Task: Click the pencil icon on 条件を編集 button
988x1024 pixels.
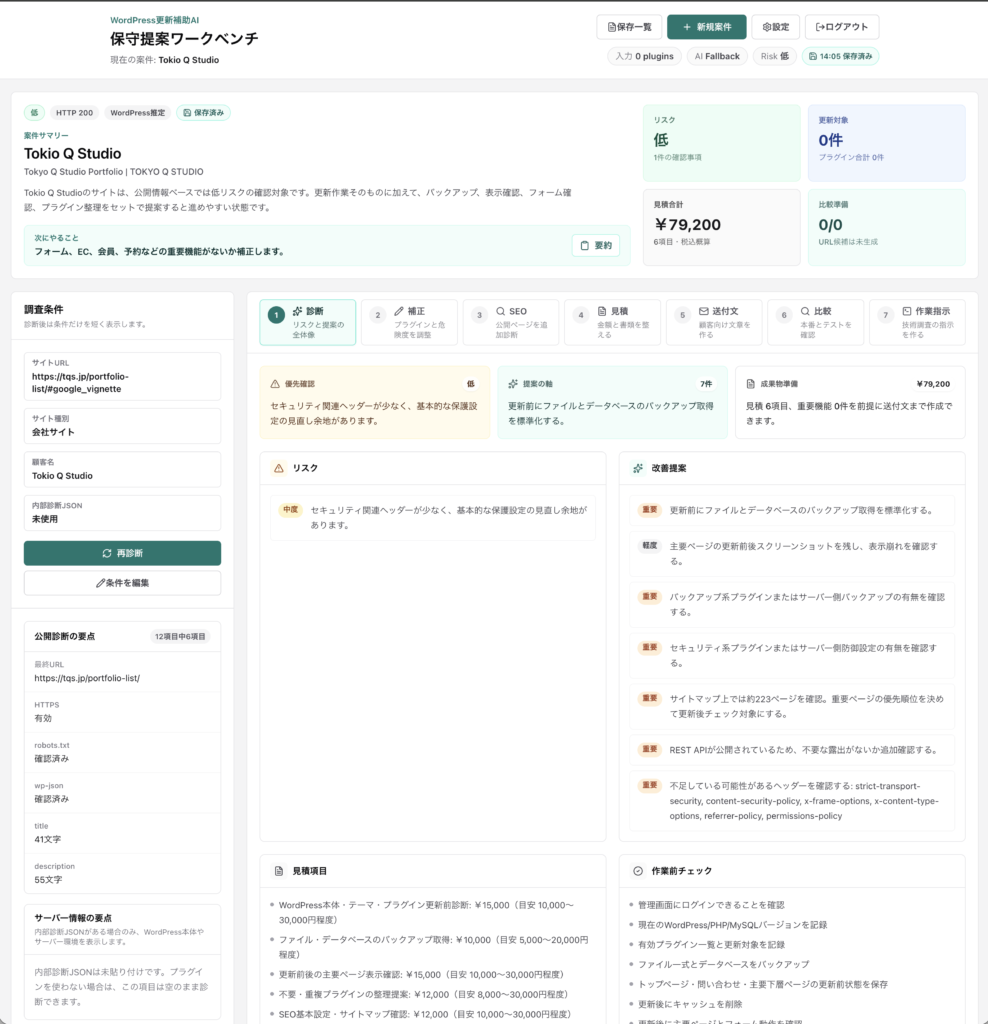Action: point(100,583)
